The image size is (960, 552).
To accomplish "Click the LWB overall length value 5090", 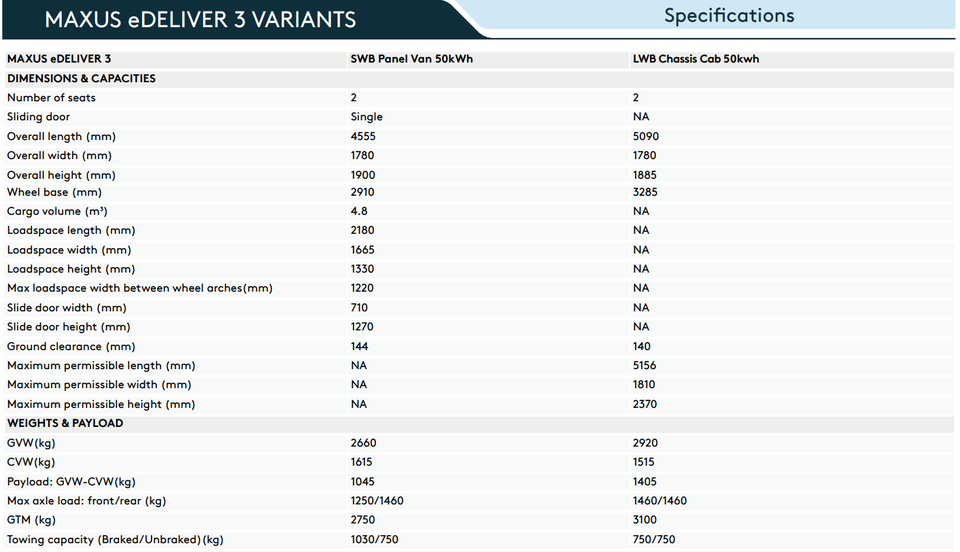I will [x=645, y=136].
